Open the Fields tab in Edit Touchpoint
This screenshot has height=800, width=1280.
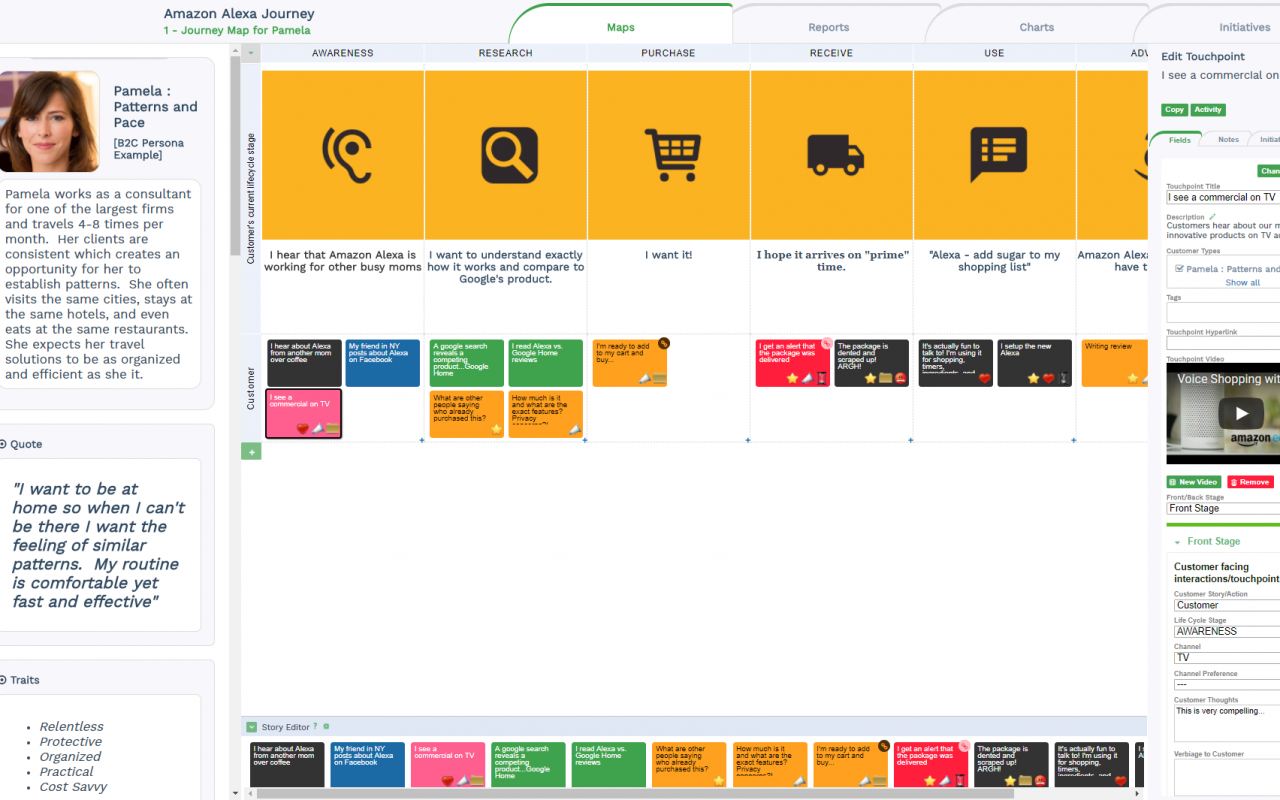1180,140
